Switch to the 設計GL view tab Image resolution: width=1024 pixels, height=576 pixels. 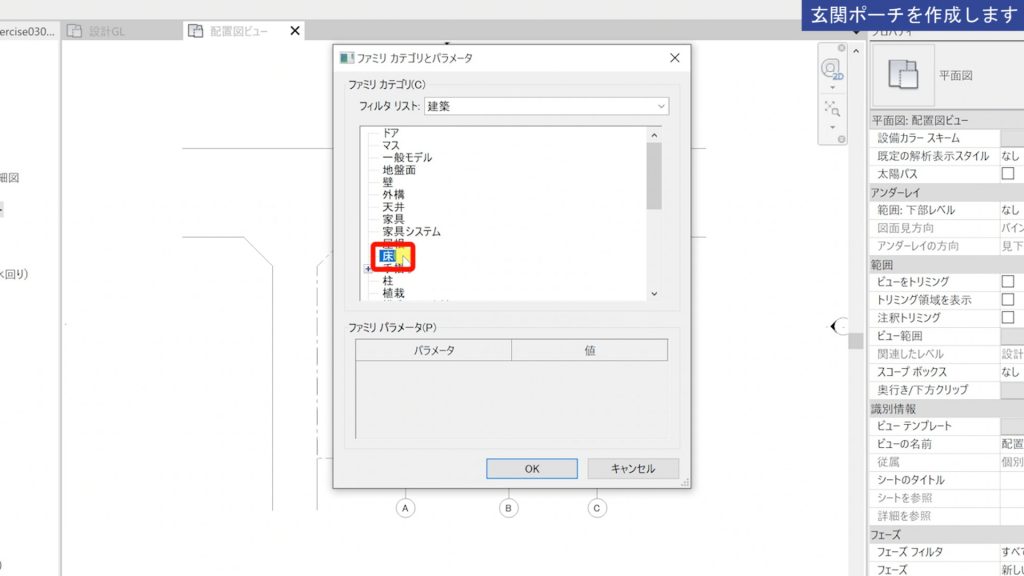106,31
